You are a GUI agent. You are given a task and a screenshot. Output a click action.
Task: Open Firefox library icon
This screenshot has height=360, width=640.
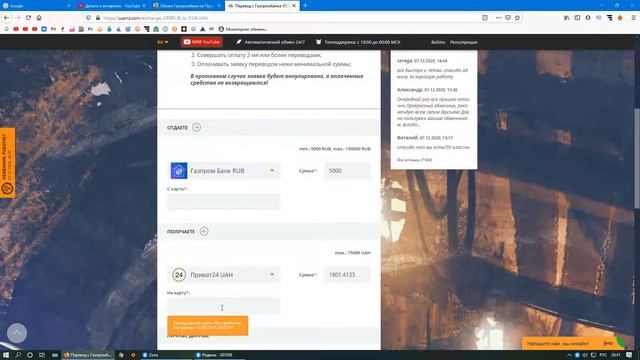(x=567, y=18)
